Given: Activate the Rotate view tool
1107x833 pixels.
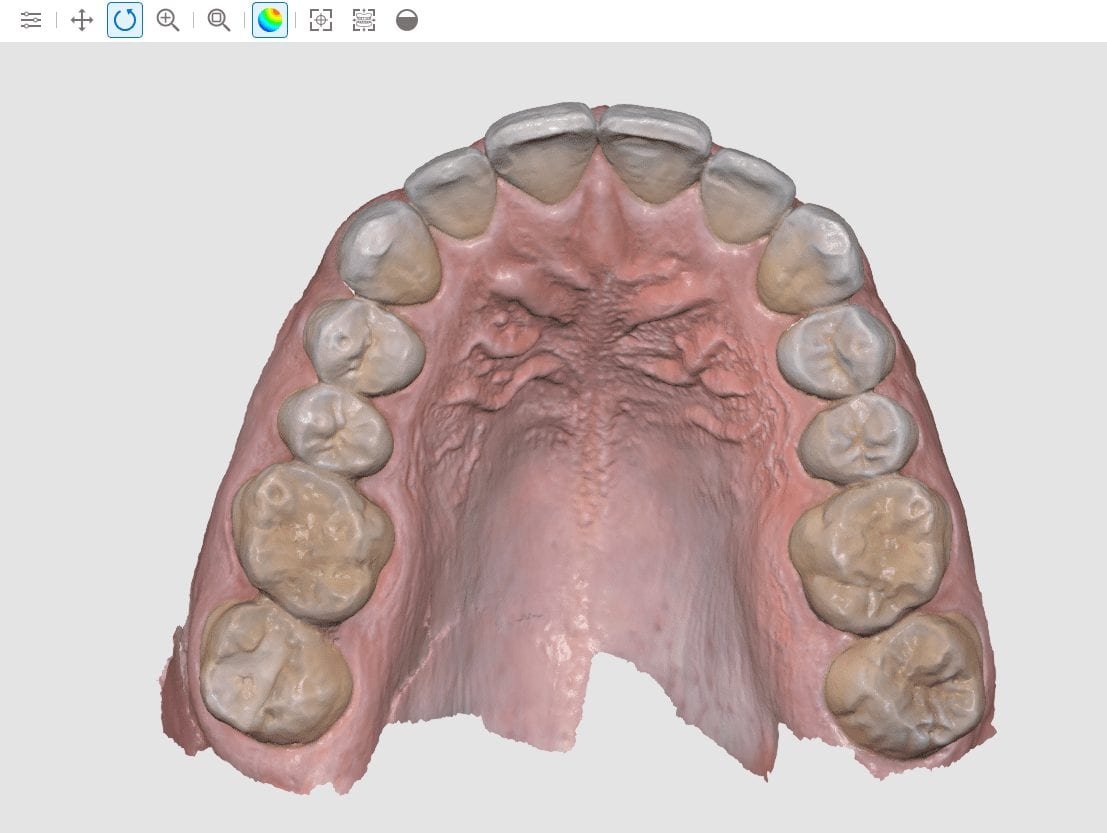Looking at the screenshot, I should tap(125, 20).
